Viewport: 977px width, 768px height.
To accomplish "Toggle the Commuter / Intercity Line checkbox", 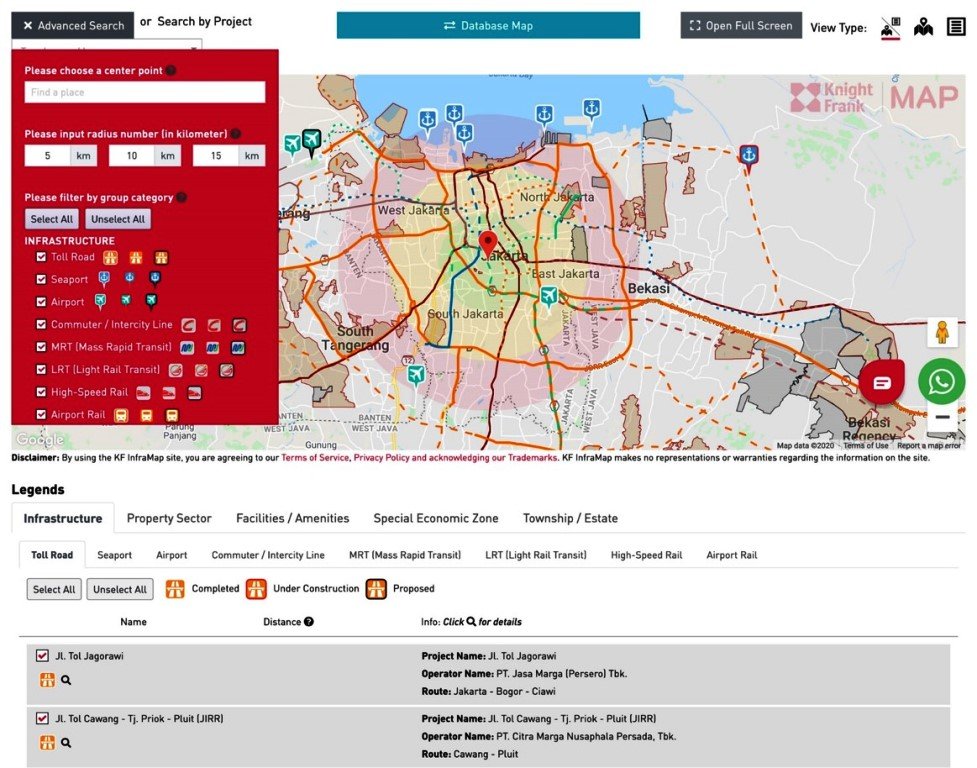I will (41, 324).
